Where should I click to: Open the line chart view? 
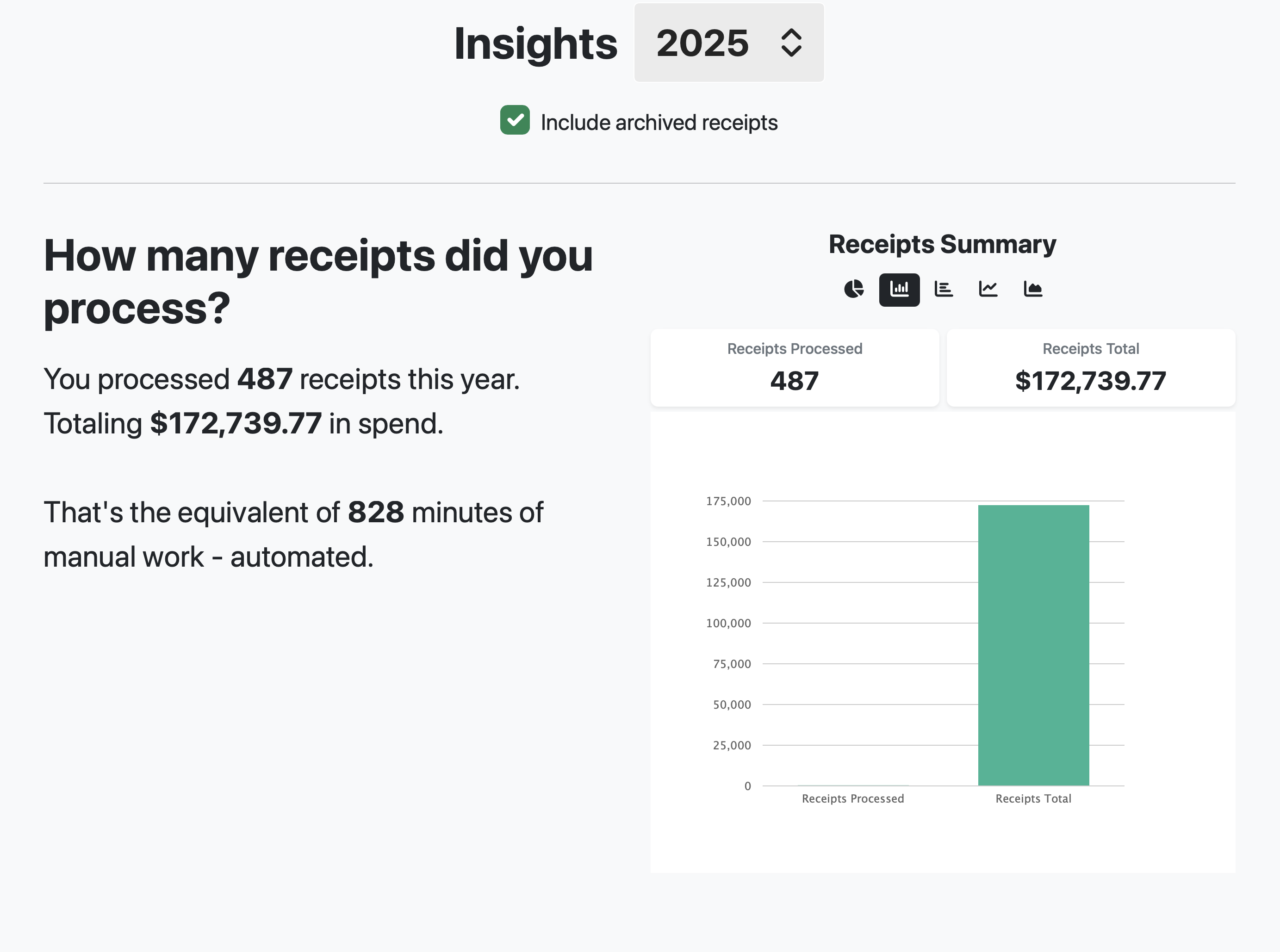(x=988, y=290)
